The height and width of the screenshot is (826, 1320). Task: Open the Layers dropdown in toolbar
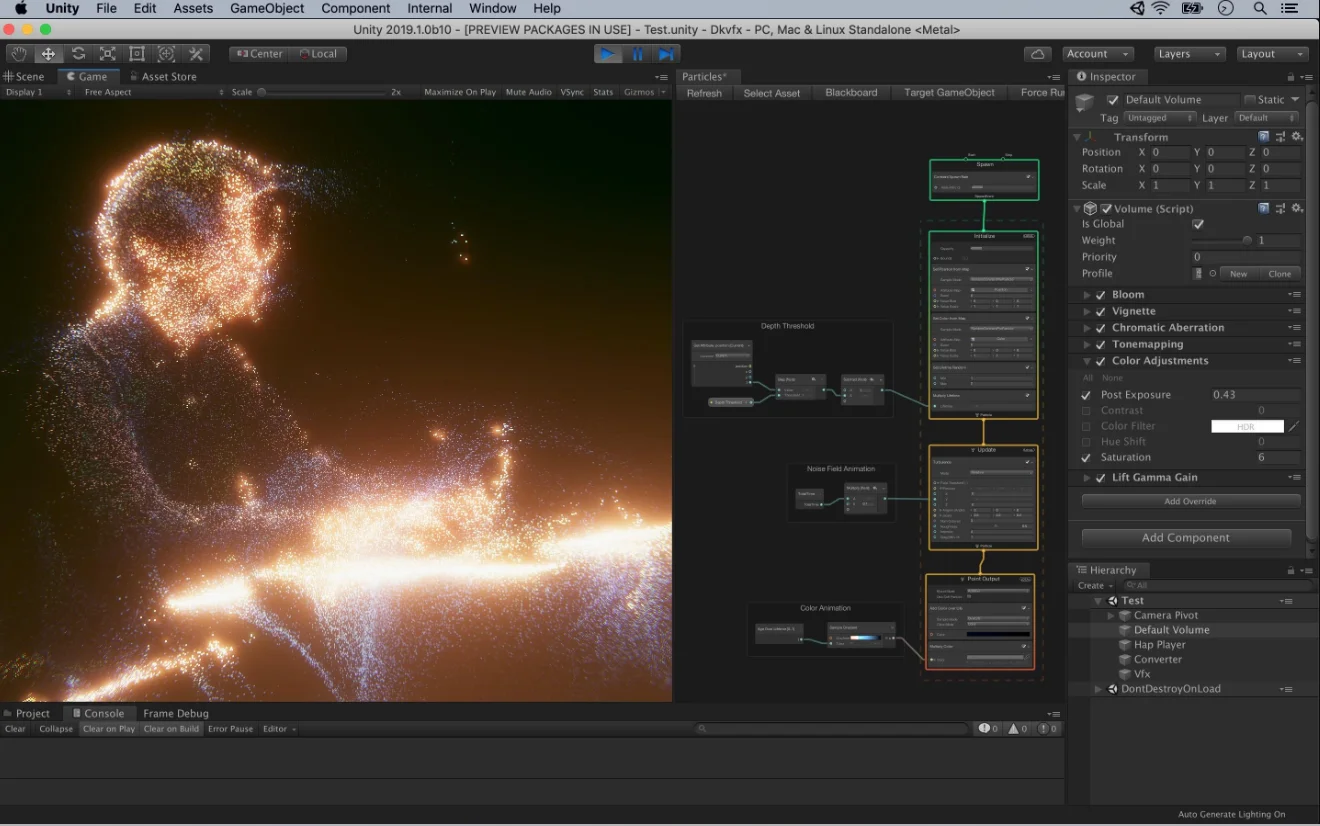pyautogui.click(x=1189, y=54)
